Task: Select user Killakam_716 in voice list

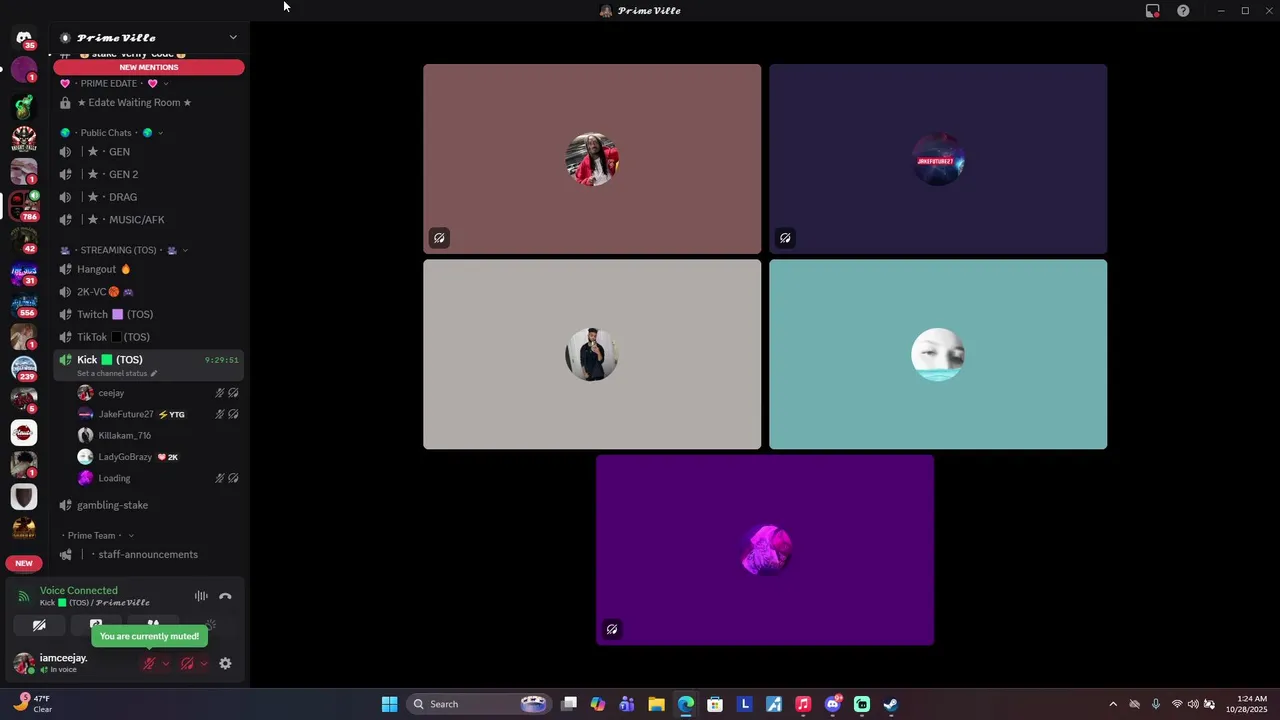Action: [158, 435]
